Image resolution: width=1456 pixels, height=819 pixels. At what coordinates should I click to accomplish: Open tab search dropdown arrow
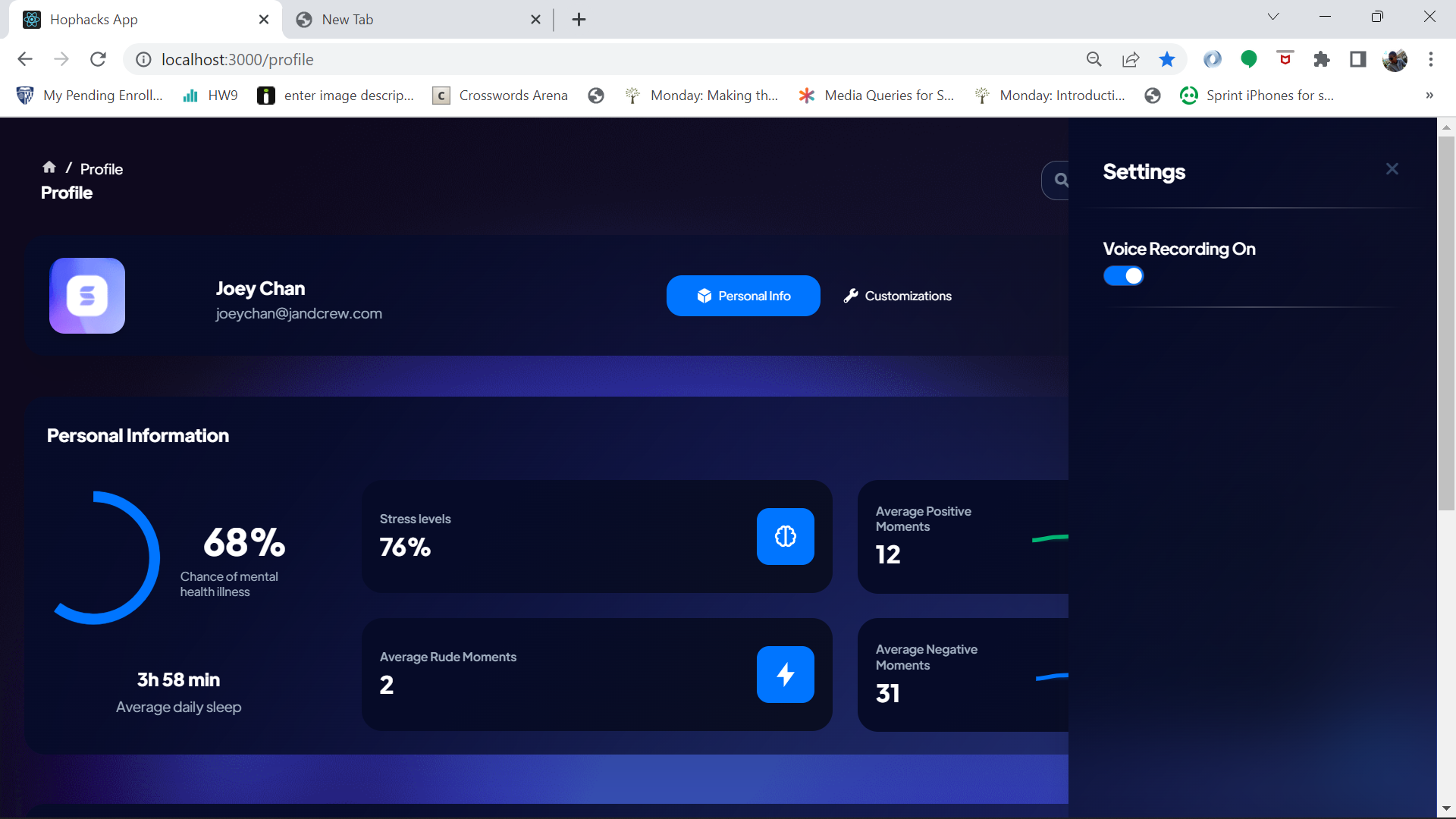(x=1273, y=17)
